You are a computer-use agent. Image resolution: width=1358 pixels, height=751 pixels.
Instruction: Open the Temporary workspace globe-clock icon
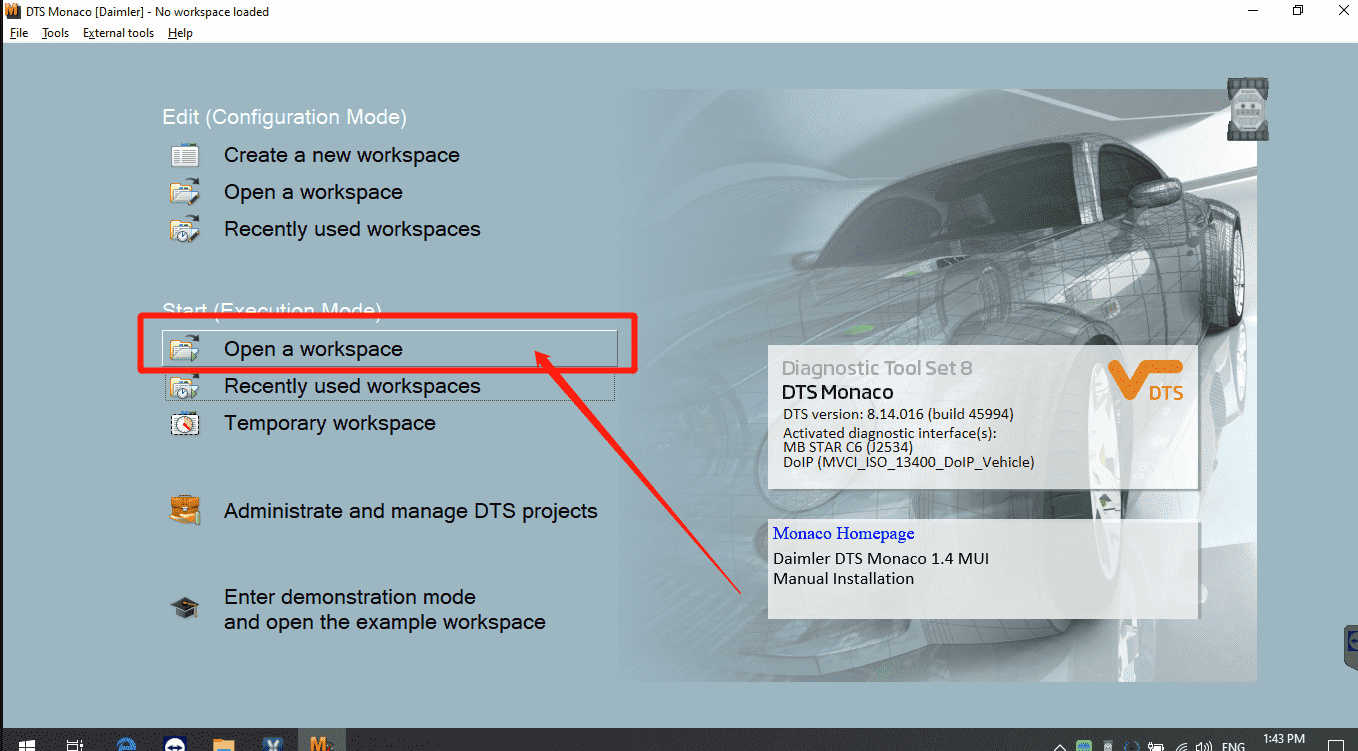[185, 422]
